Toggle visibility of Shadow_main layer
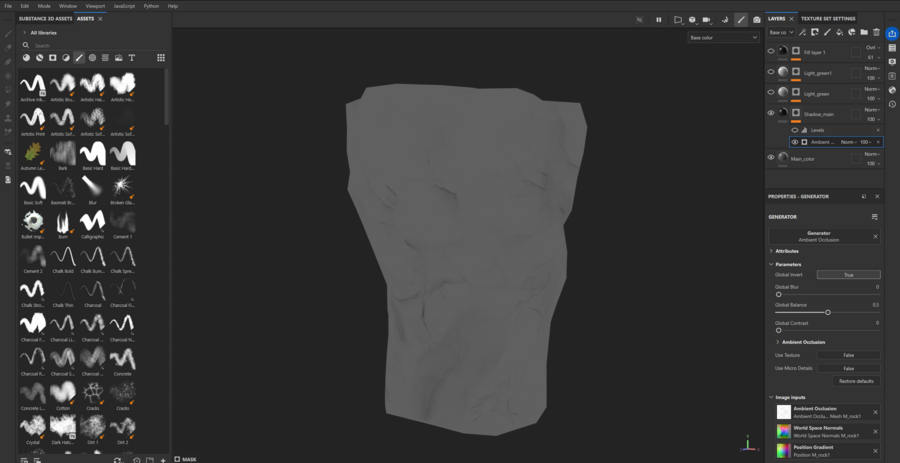Viewport: 900px width, 463px height. 771,113
